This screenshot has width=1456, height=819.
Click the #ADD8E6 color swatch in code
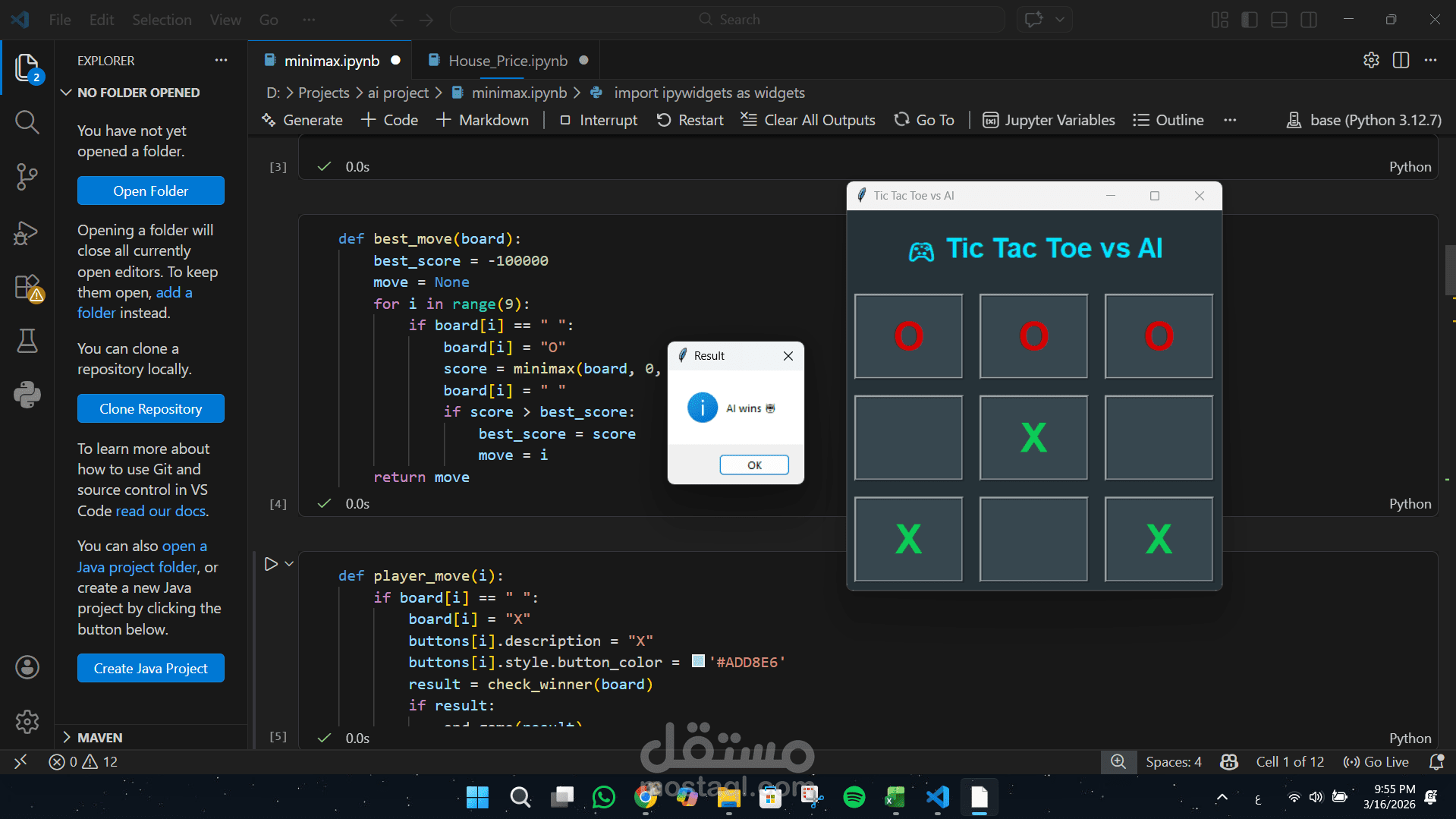pyautogui.click(x=697, y=662)
